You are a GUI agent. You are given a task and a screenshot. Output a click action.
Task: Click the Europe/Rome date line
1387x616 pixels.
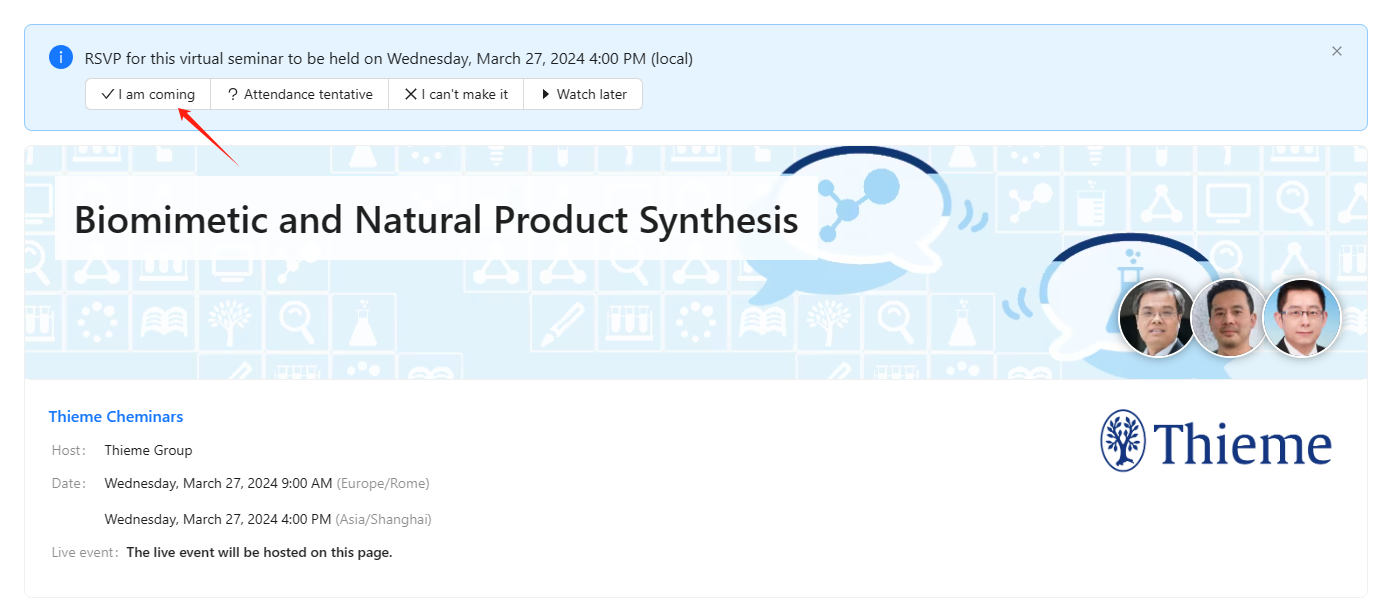click(267, 484)
